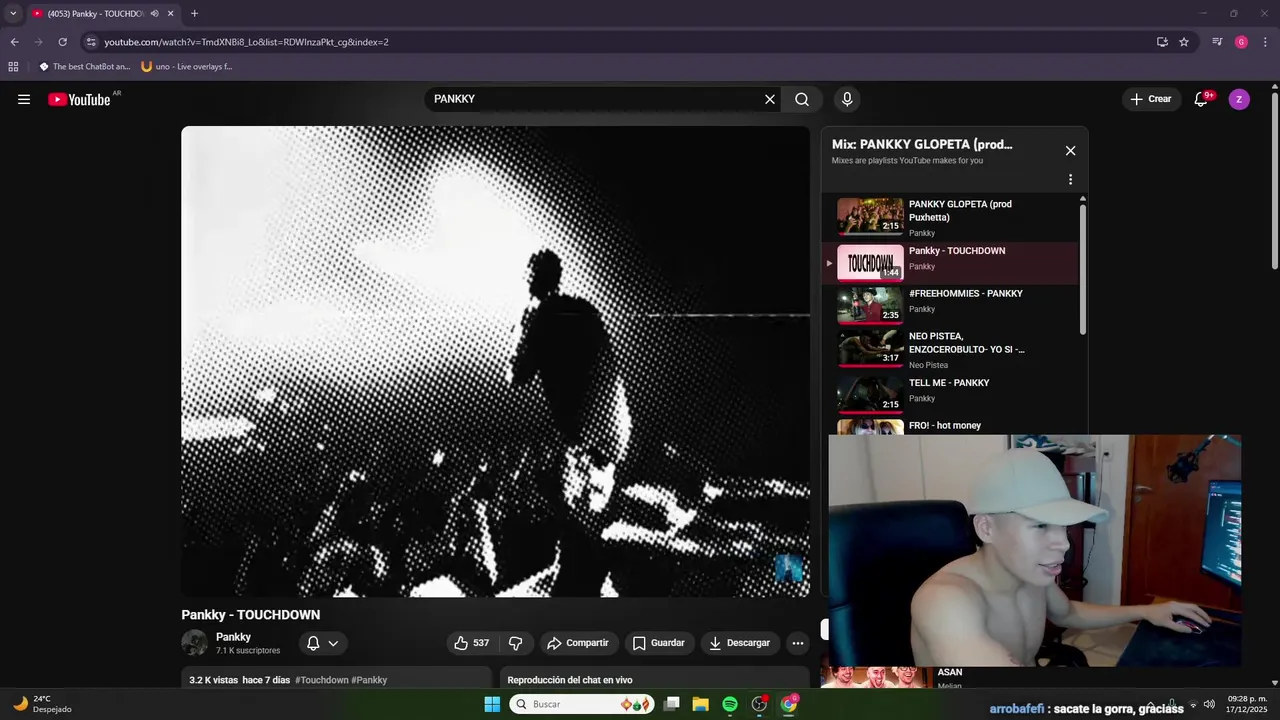Image resolution: width=1280 pixels, height=720 pixels.
Task: Open YouTube notifications bell
Action: (x=1201, y=99)
